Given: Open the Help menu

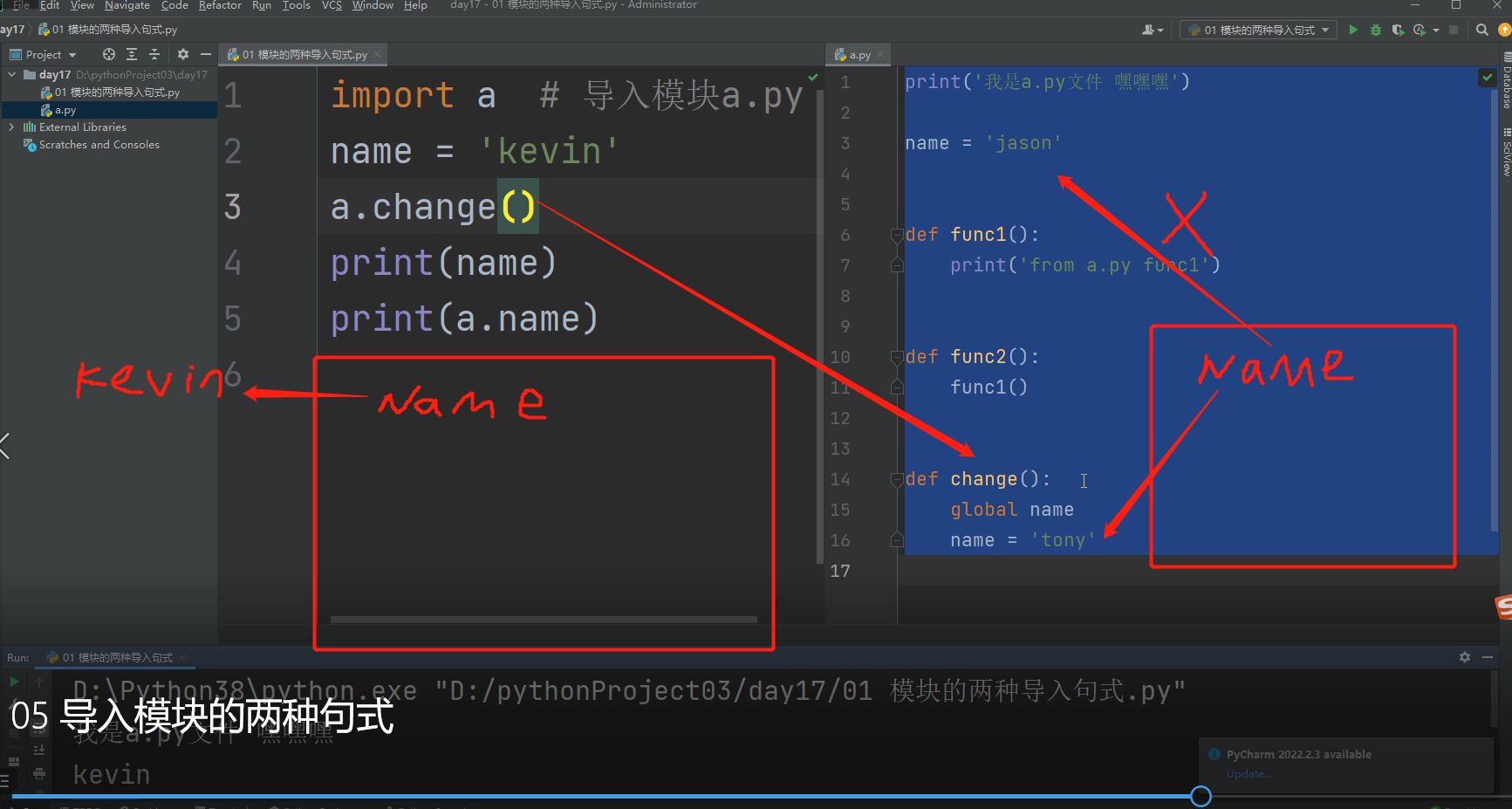Looking at the screenshot, I should [415, 5].
